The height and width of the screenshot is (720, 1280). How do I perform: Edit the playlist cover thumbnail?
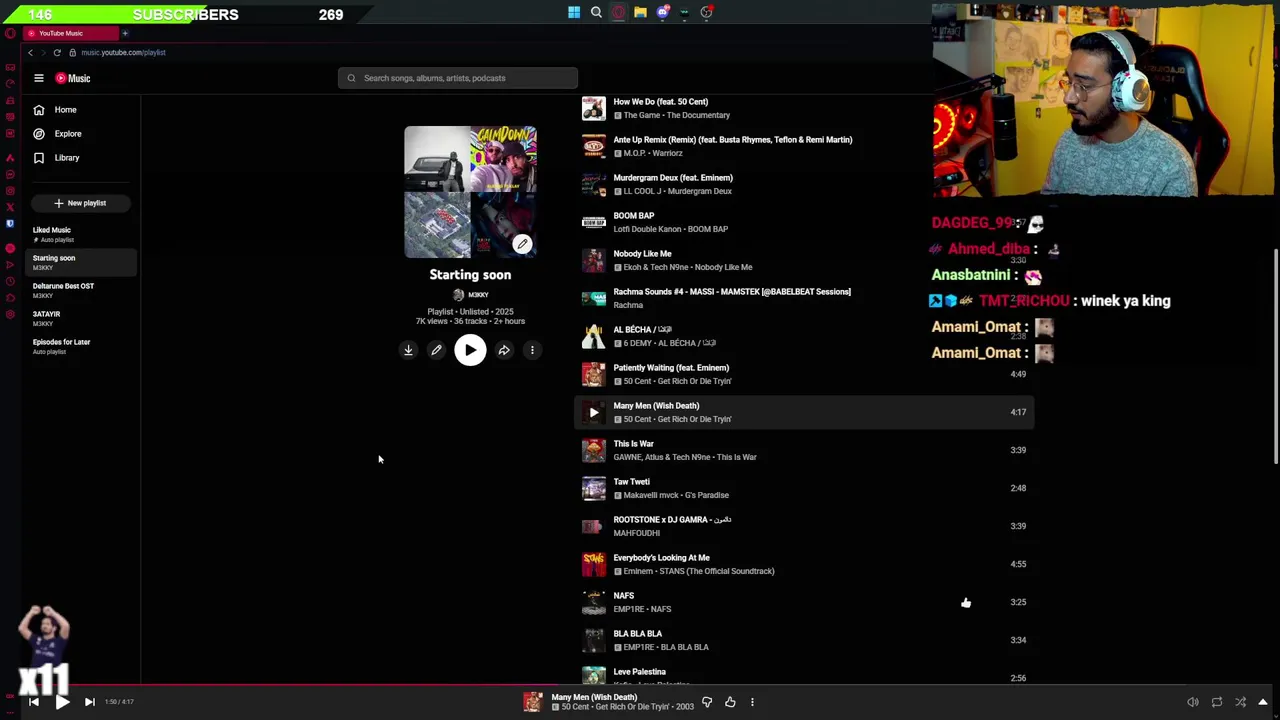point(522,243)
